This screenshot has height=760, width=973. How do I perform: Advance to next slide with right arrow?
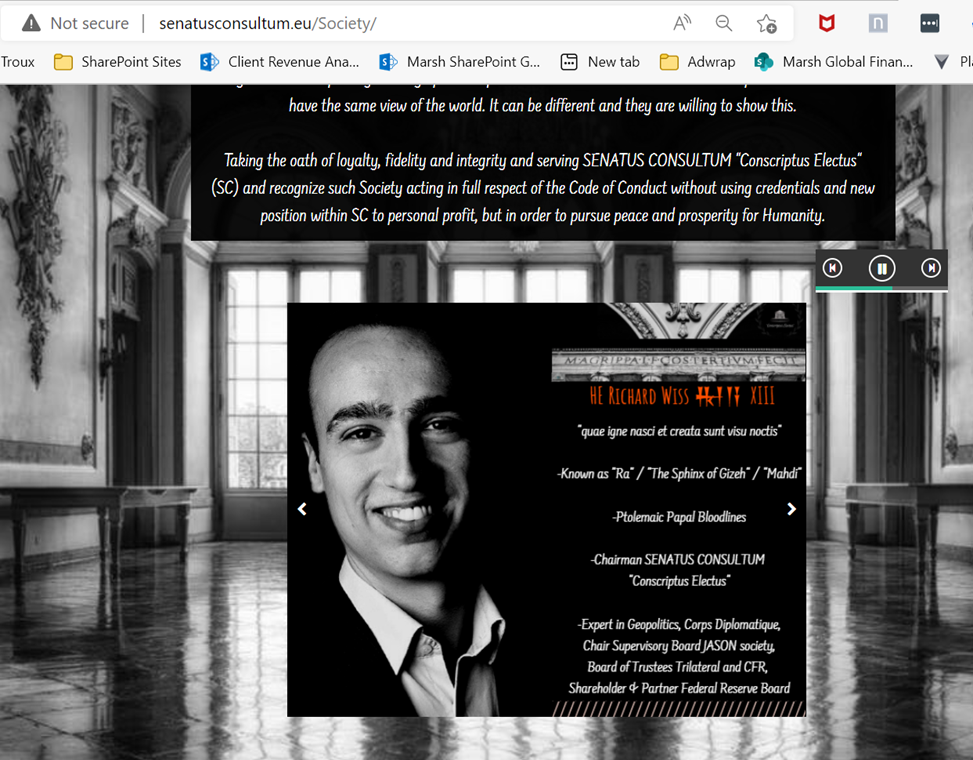pos(791,509)
